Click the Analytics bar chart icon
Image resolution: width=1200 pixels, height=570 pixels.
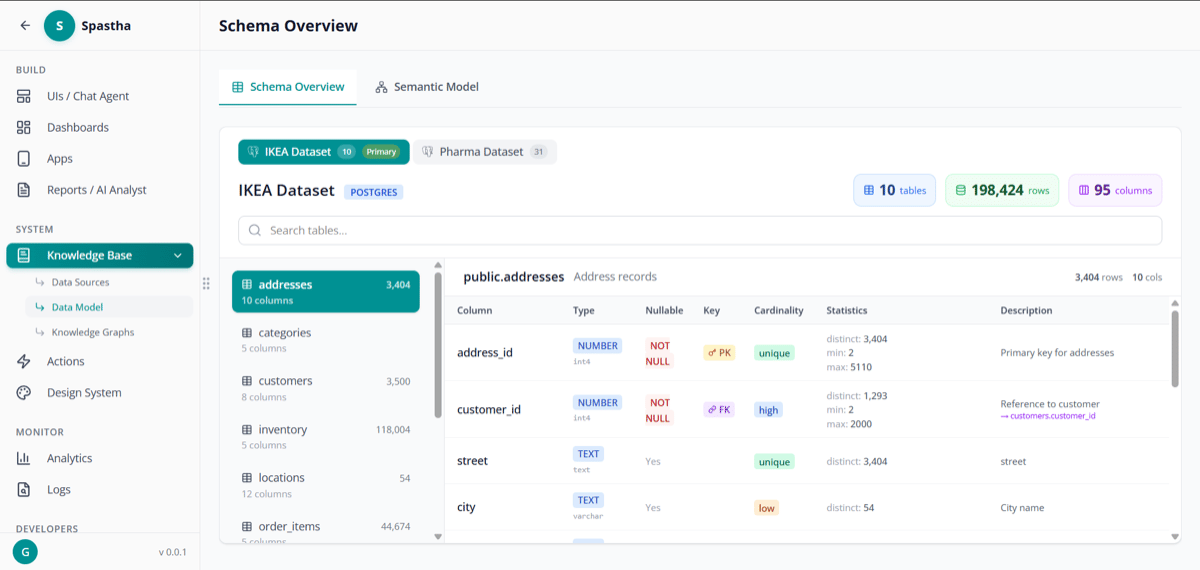coord(24,458)
